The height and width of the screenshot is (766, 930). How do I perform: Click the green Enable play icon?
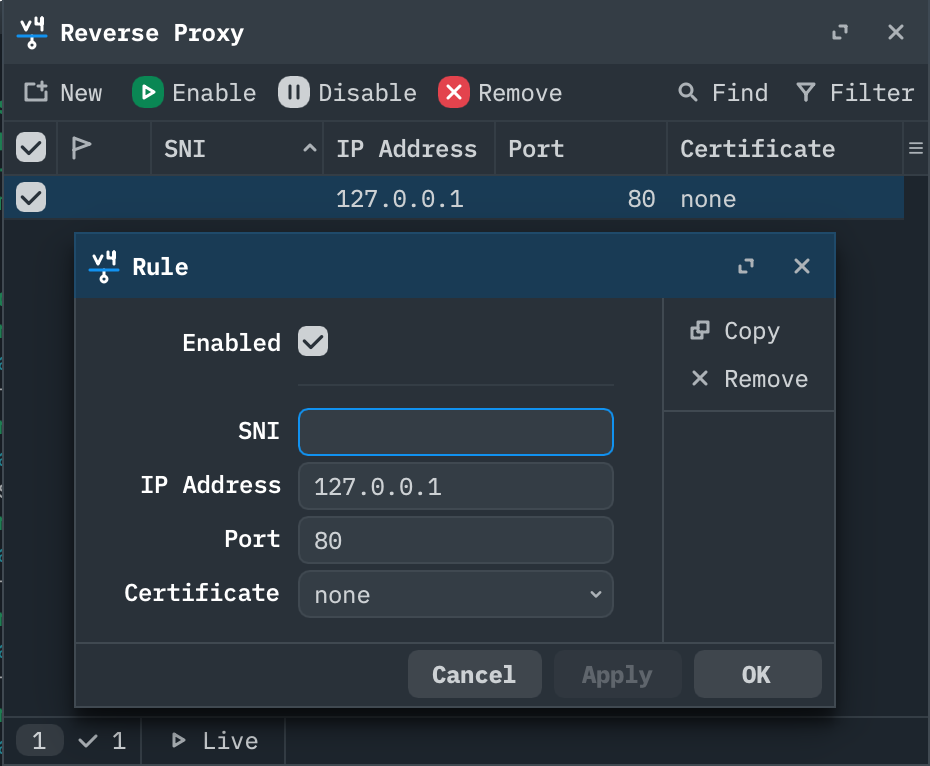[x=148, y=92]
